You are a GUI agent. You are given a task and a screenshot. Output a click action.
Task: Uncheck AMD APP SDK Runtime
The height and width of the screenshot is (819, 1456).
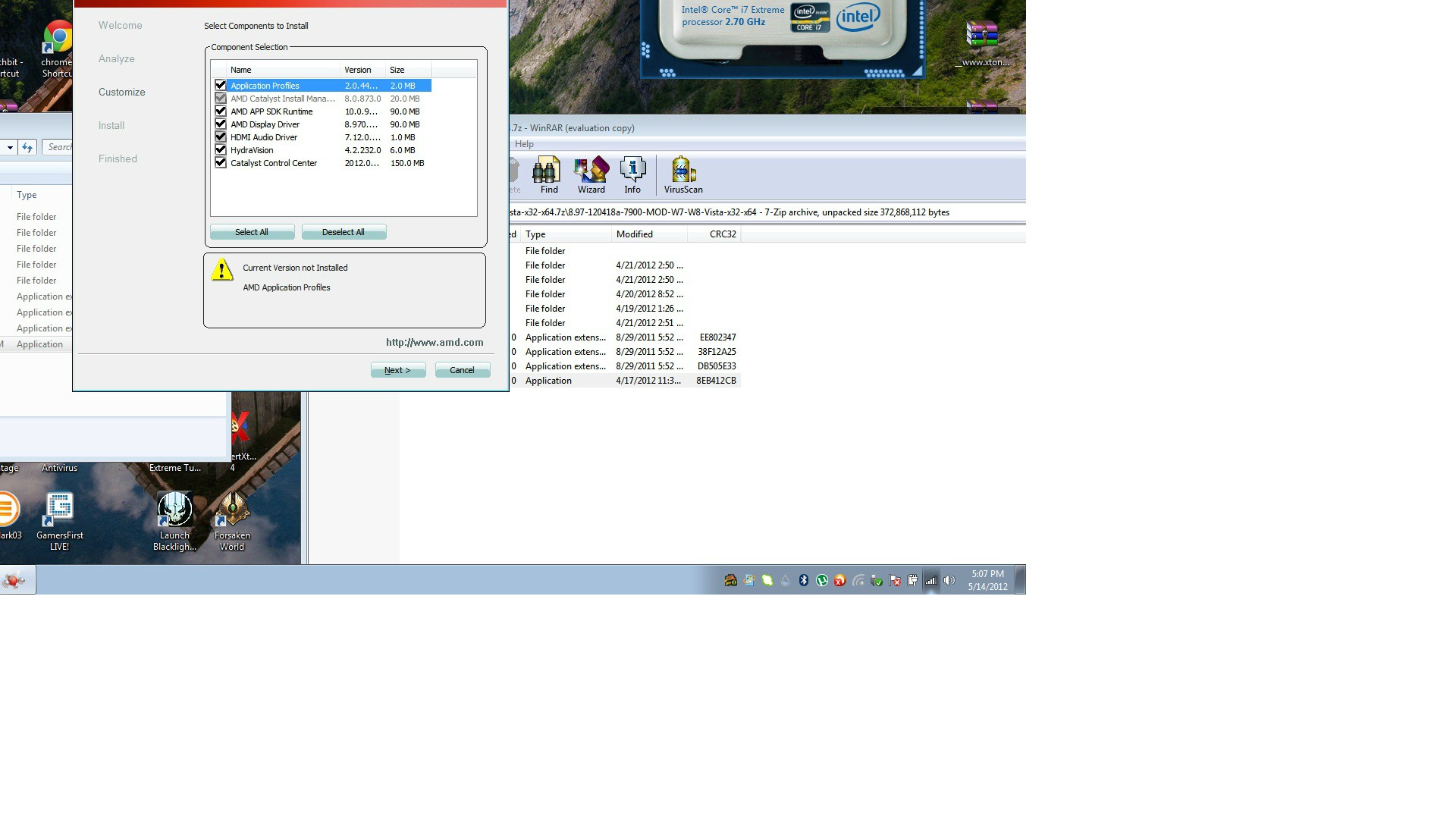coord(221,111)
